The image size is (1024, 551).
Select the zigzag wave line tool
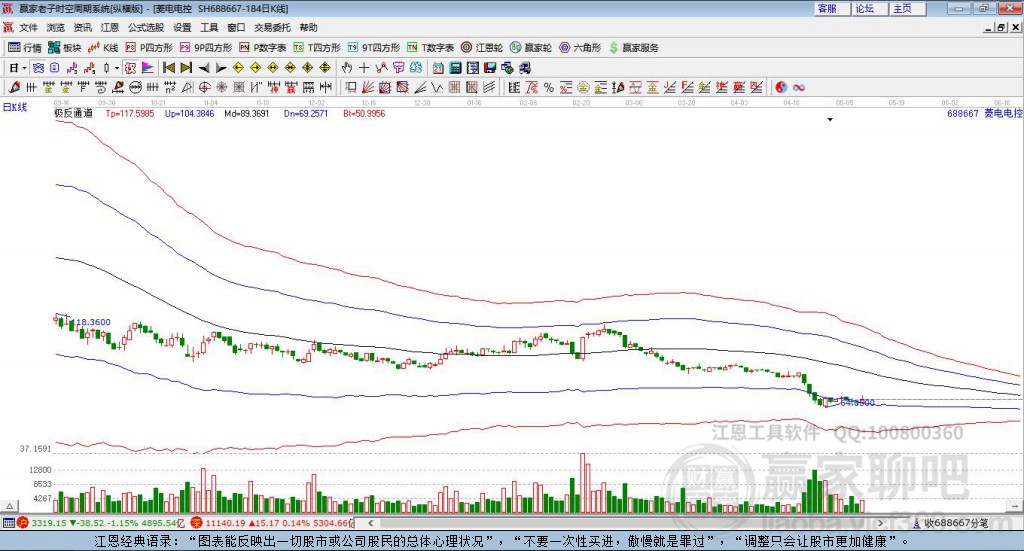(x=437, y=87)
